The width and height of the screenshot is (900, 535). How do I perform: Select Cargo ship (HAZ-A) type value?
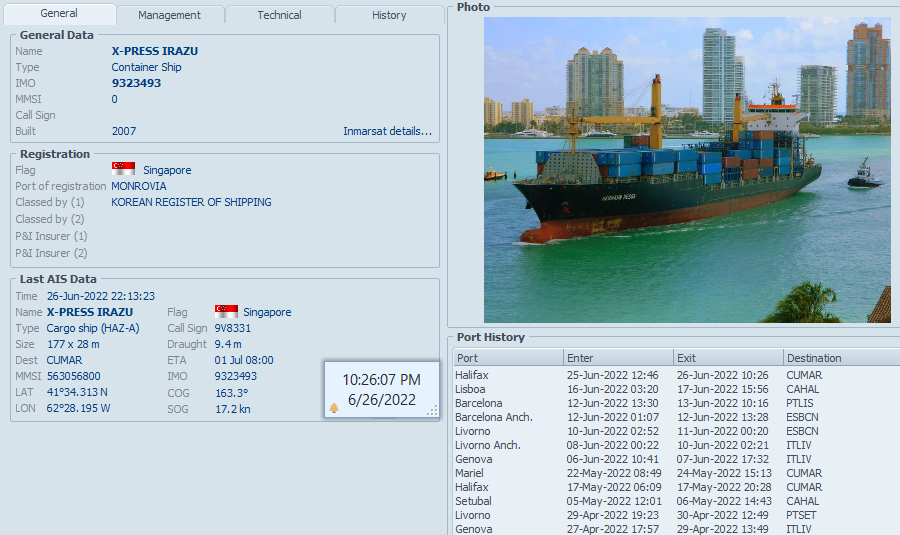coord(93,328)
